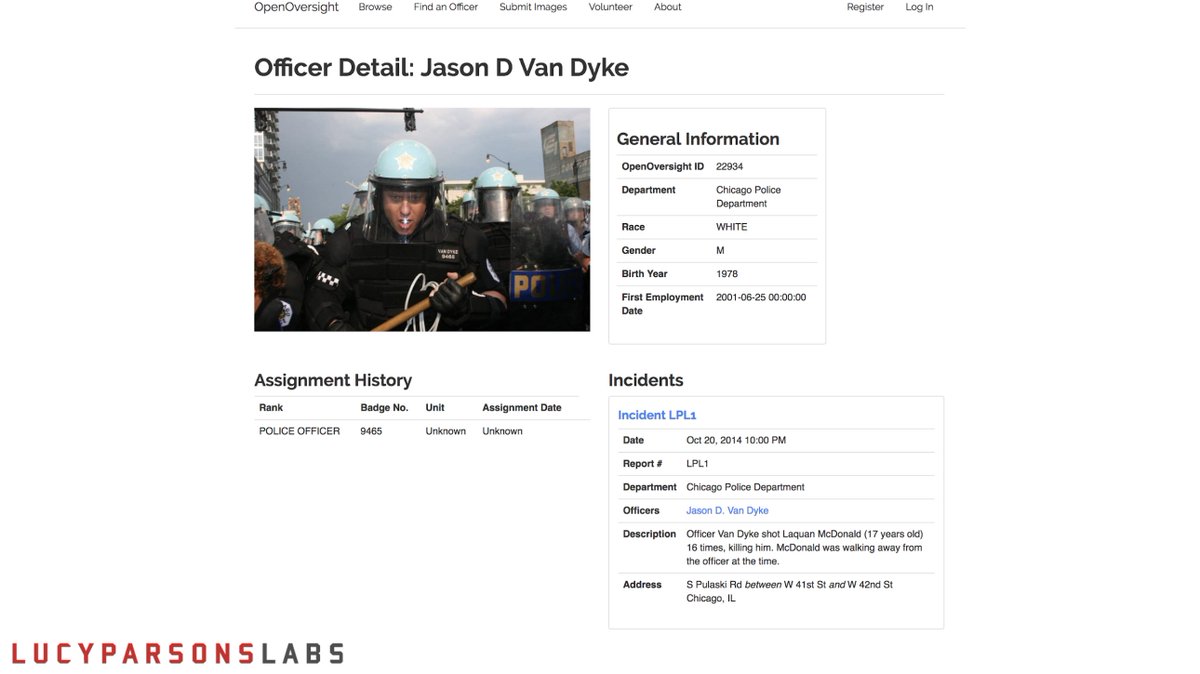Click the Register link
1200x674 pixels.
pos(865,7)
